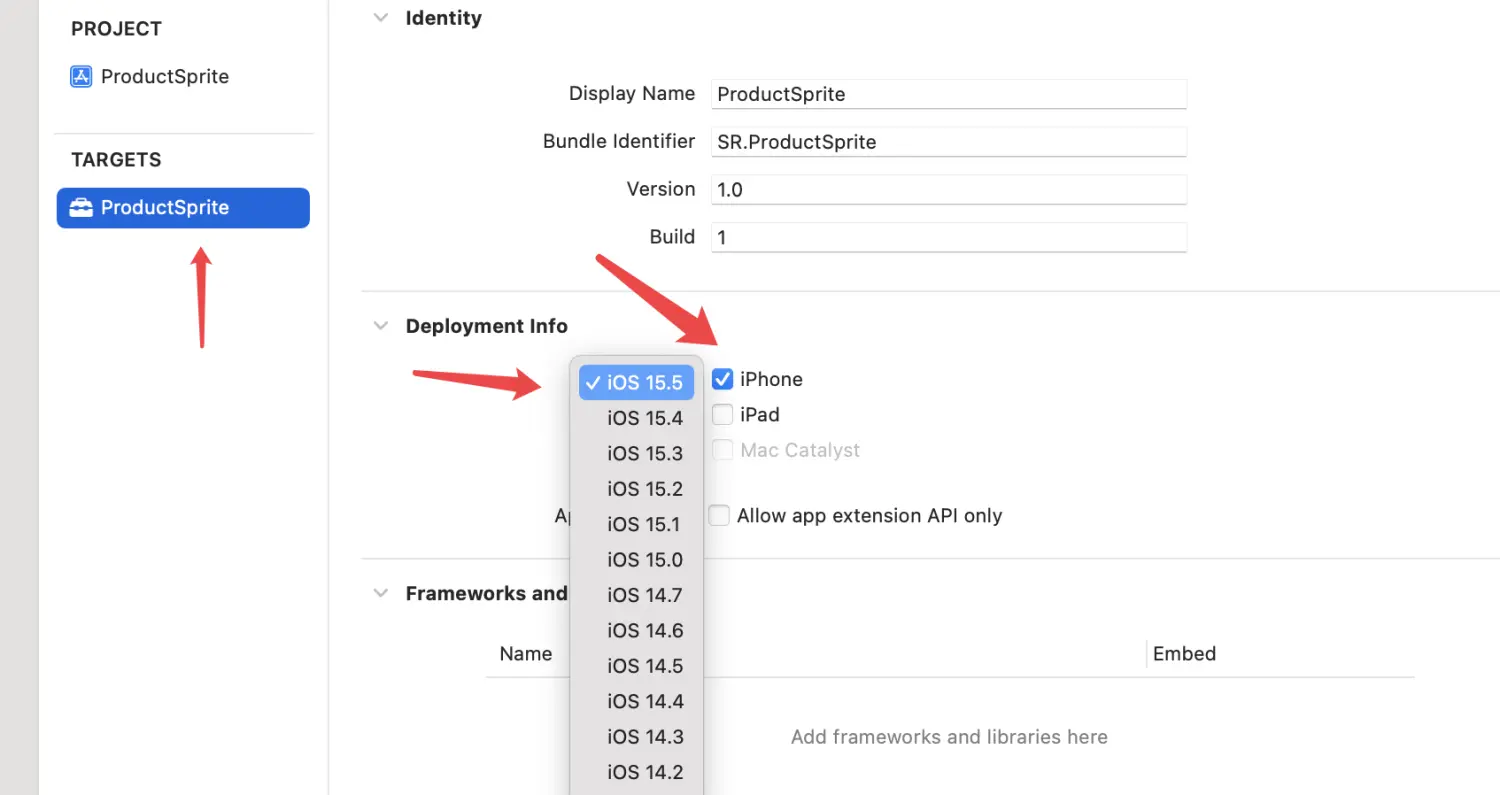Collapse the Frameworks and Libraries section chevron
1500x795 pixels.
380,593
